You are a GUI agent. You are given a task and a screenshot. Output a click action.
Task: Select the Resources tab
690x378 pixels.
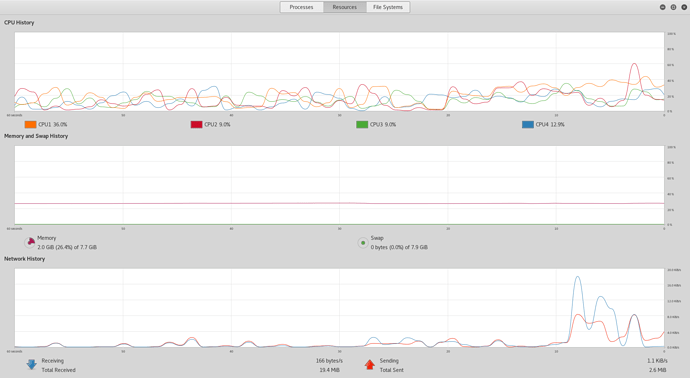tap(345, 7)
